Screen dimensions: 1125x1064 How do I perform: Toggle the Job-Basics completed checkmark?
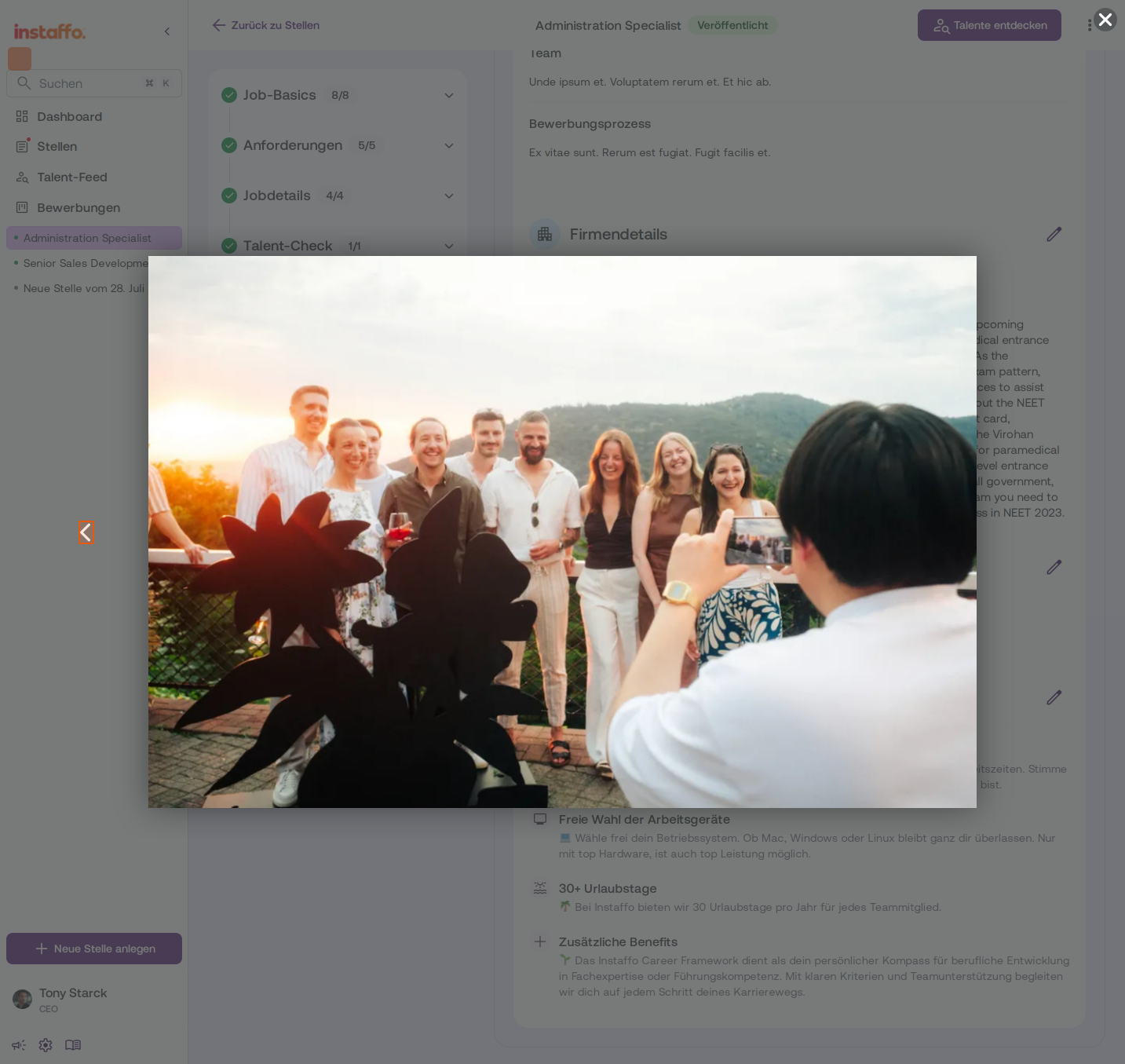click(x=229, y=95)
